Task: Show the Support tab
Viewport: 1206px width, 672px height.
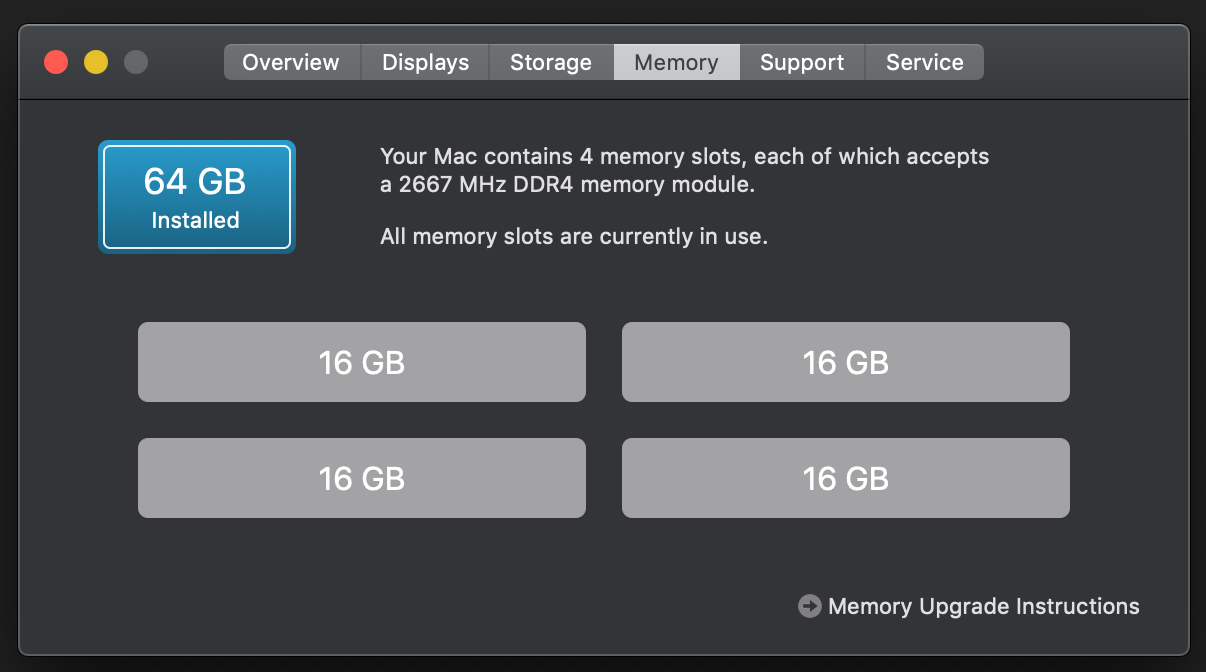Action: coord(802,62)
